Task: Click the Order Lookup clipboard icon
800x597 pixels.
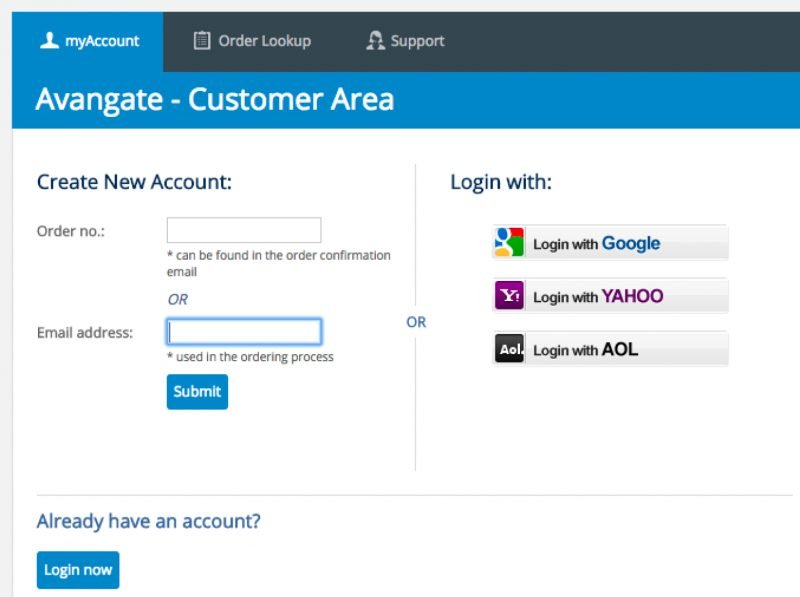Action: 202,40
